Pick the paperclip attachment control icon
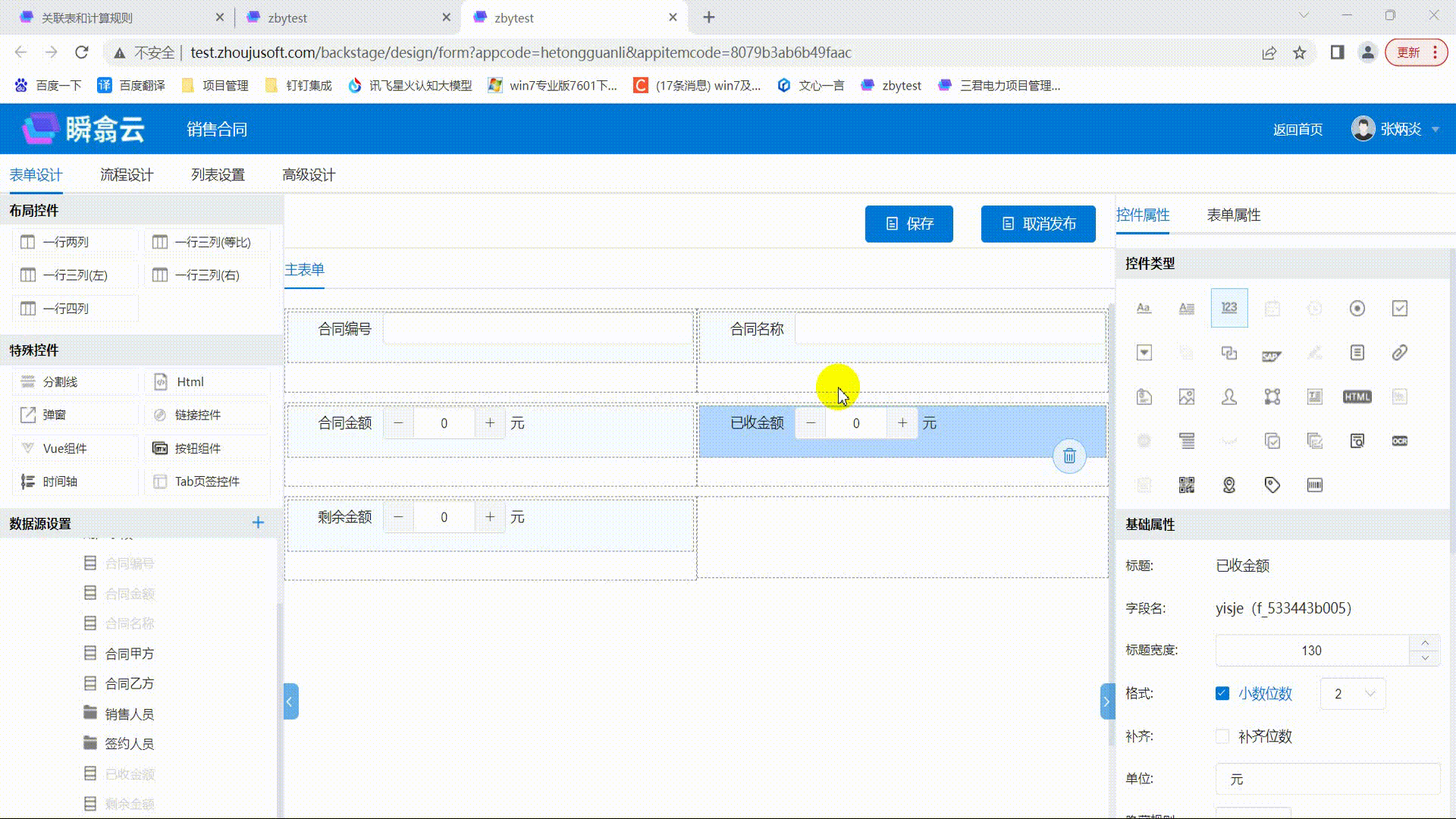This screenshot has height=819, width=1456. pyautogui.click(x=1399, y=353)
